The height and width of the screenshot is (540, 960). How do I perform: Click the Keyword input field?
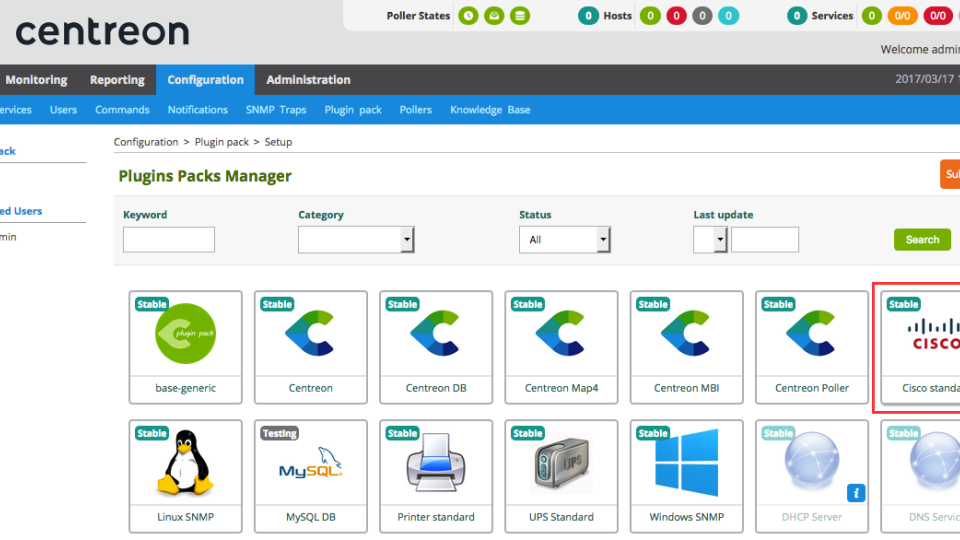pos(168,240)
